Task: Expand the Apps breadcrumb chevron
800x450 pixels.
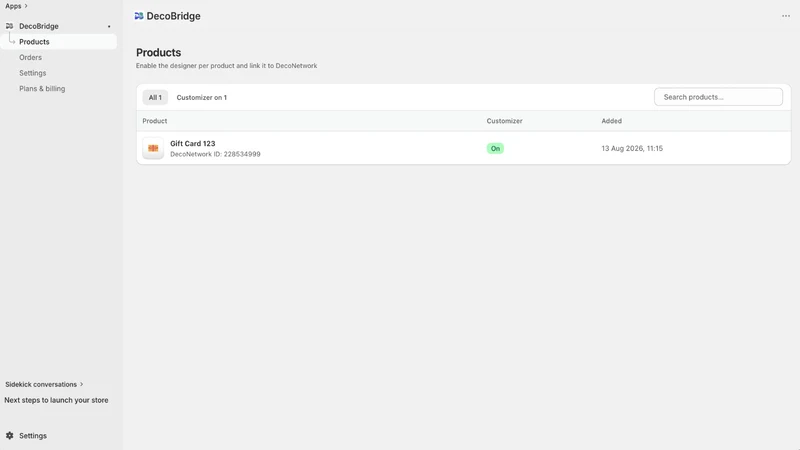Action: coord(26,6)
